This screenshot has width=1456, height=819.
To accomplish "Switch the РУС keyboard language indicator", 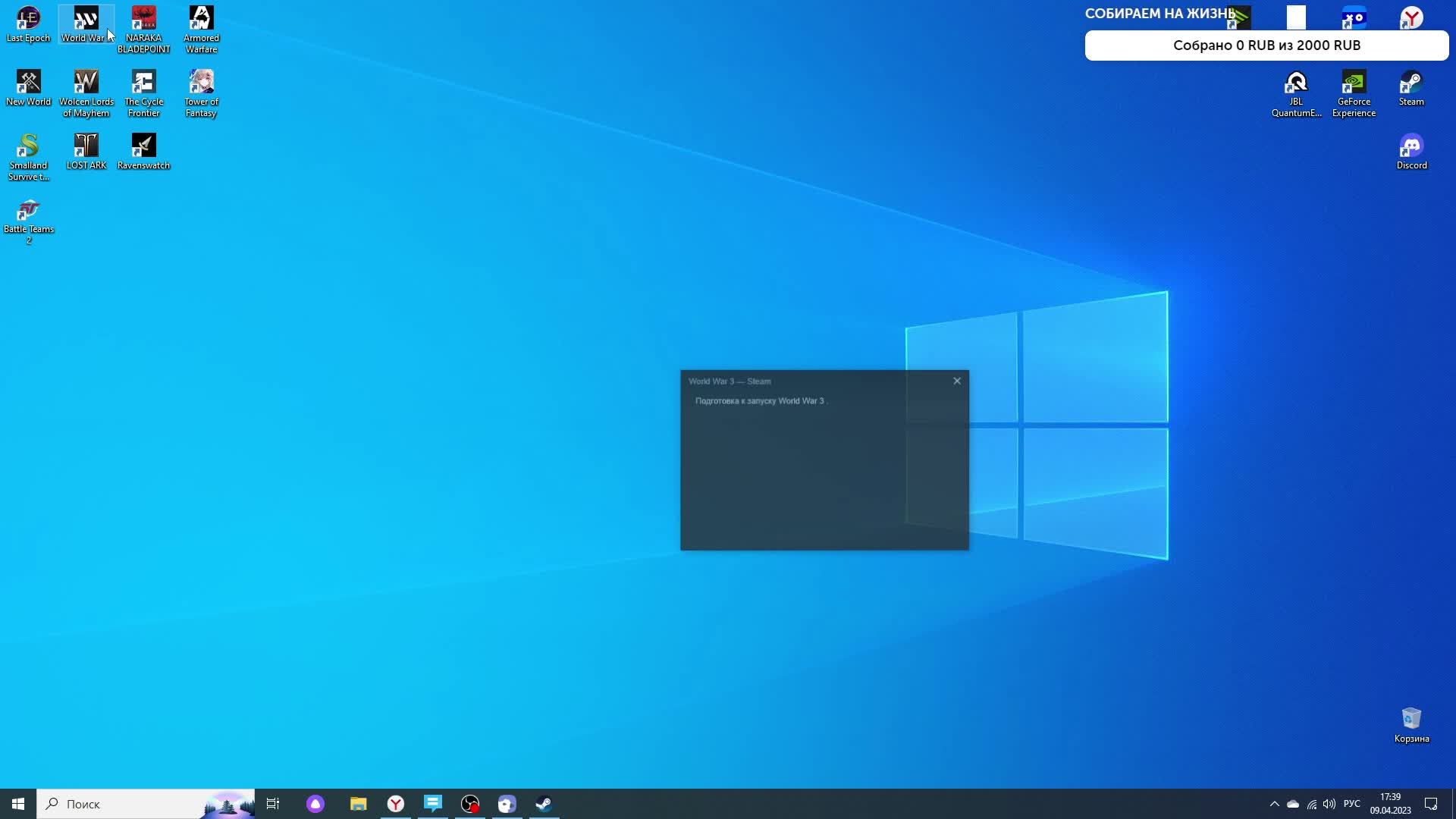I will point(1351,804).
